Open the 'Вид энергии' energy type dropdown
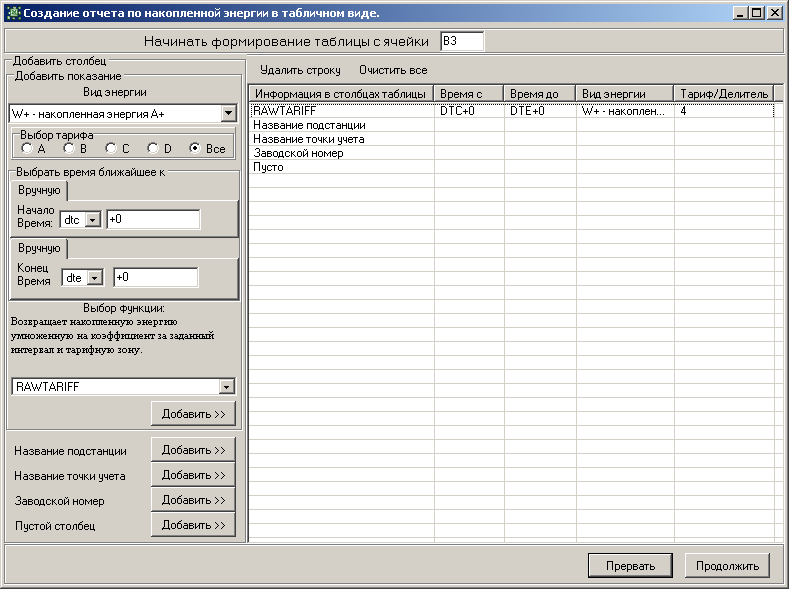Viewport: 789px width, 589px height. 228,114
